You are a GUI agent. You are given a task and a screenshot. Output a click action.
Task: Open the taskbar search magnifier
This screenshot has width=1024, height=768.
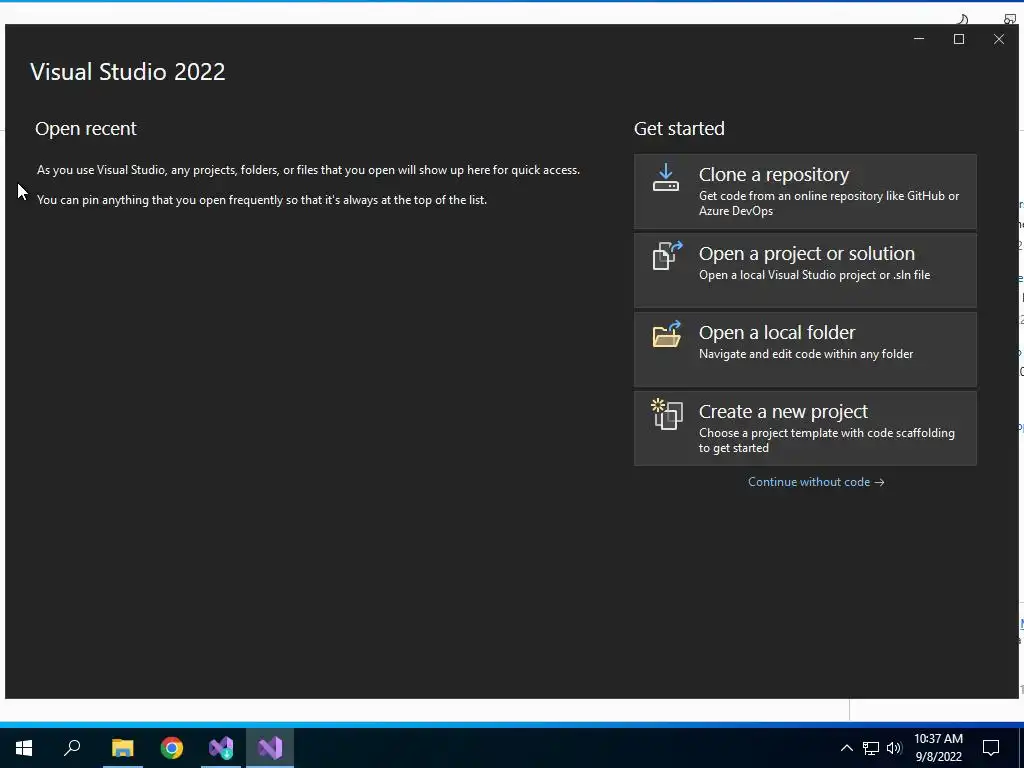pos(72,748)
